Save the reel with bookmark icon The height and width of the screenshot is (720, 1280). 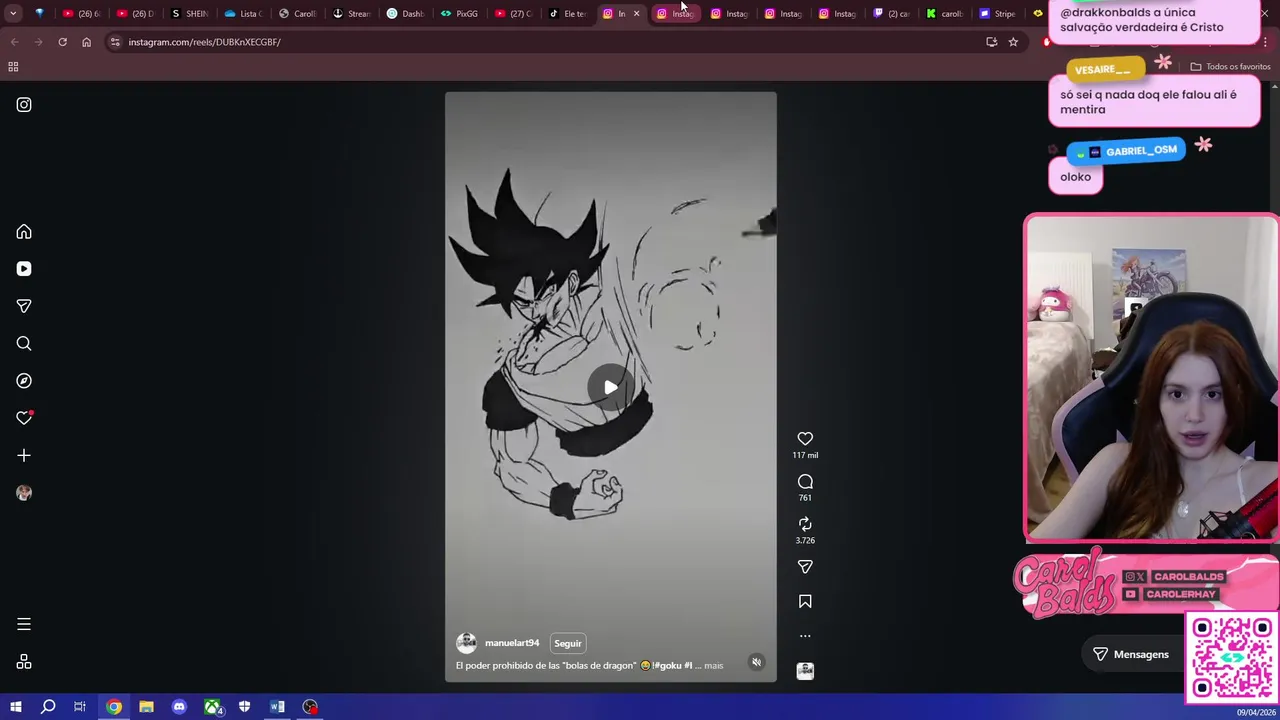(x=805, y=602)
